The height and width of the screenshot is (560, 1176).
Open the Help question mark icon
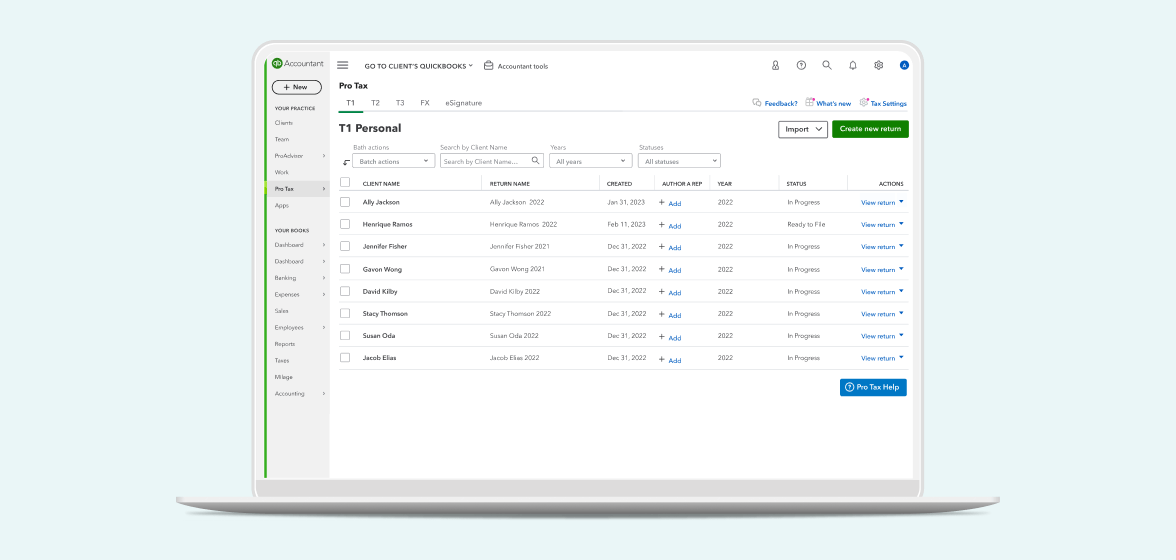tap(801, 65)
